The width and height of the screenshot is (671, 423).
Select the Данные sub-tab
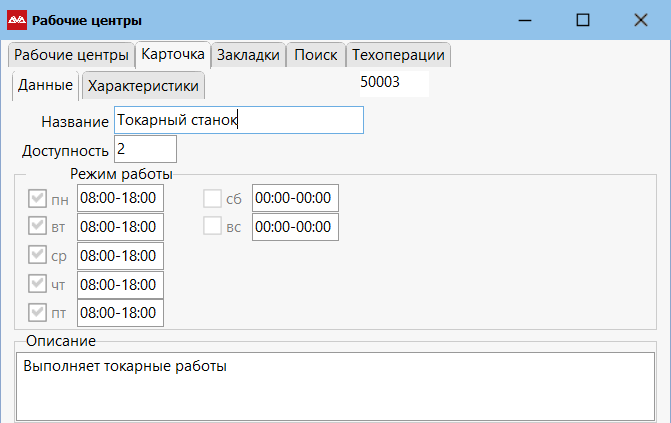(45, 86)
